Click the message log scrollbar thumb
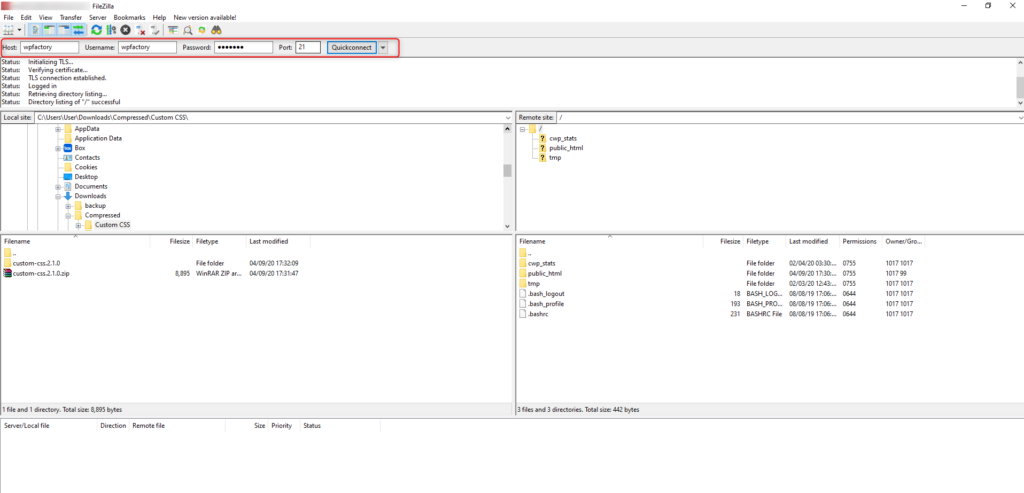Viewport: 1024px width, 493px height. pyautogui.click(x=1020, y=86)
